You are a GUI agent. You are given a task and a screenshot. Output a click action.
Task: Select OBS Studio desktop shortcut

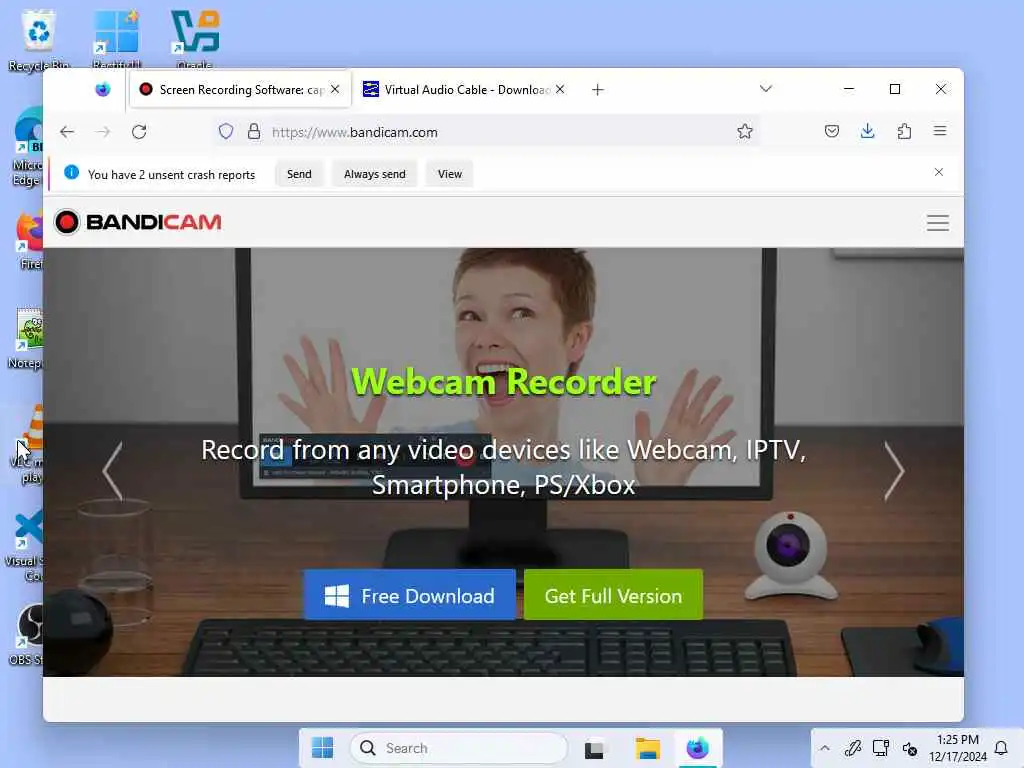27,633
